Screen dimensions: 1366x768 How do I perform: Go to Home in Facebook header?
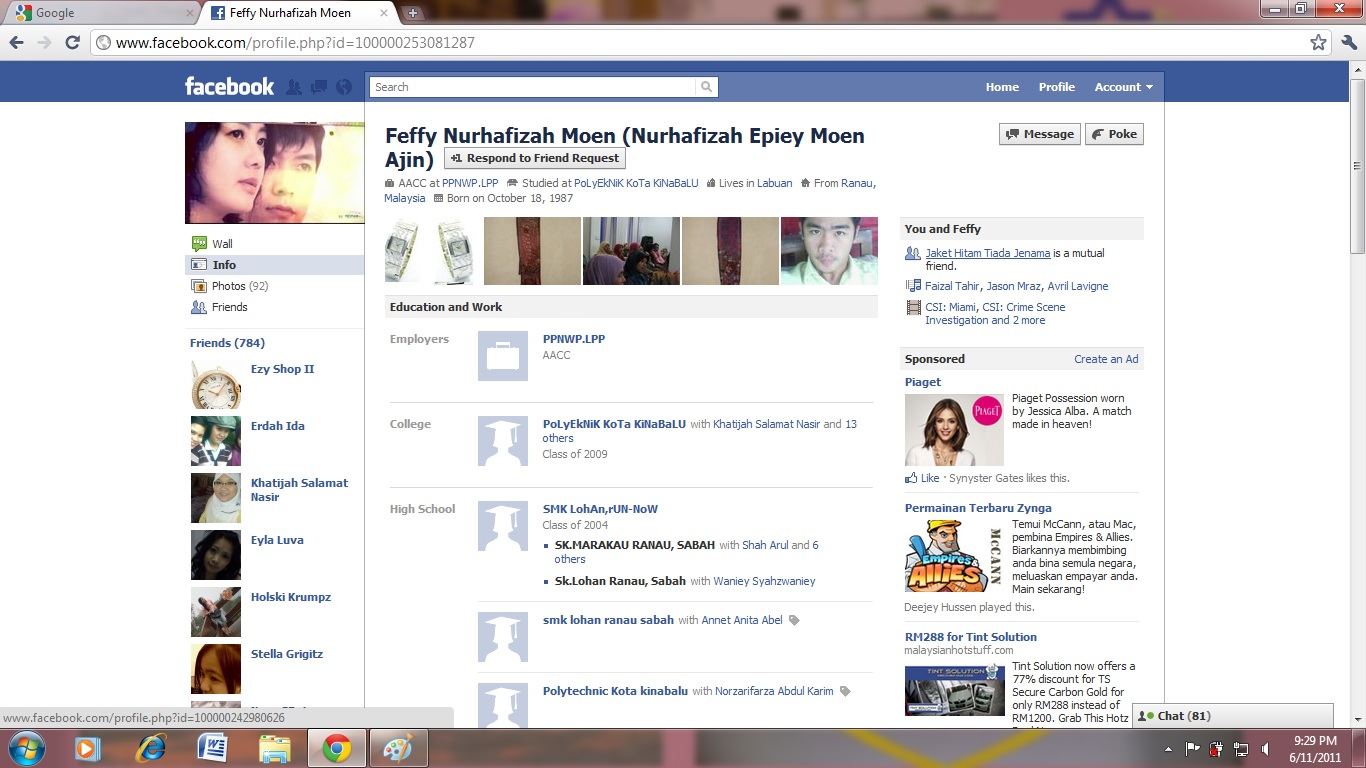[1002, 87]
